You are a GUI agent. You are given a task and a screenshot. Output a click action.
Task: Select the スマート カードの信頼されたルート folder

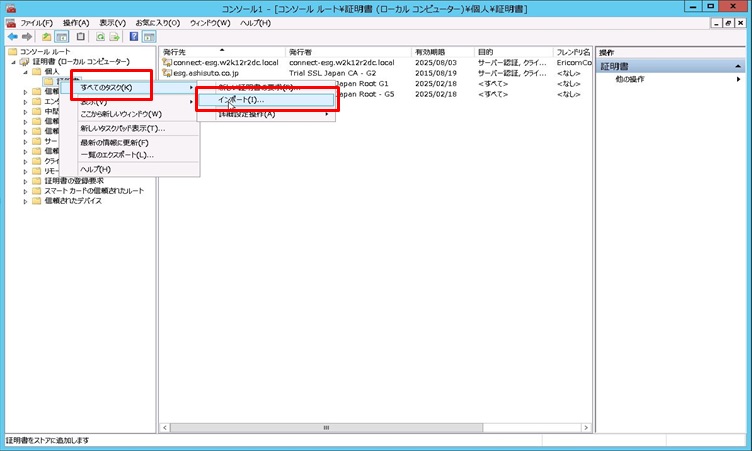(x=93, y=190)
